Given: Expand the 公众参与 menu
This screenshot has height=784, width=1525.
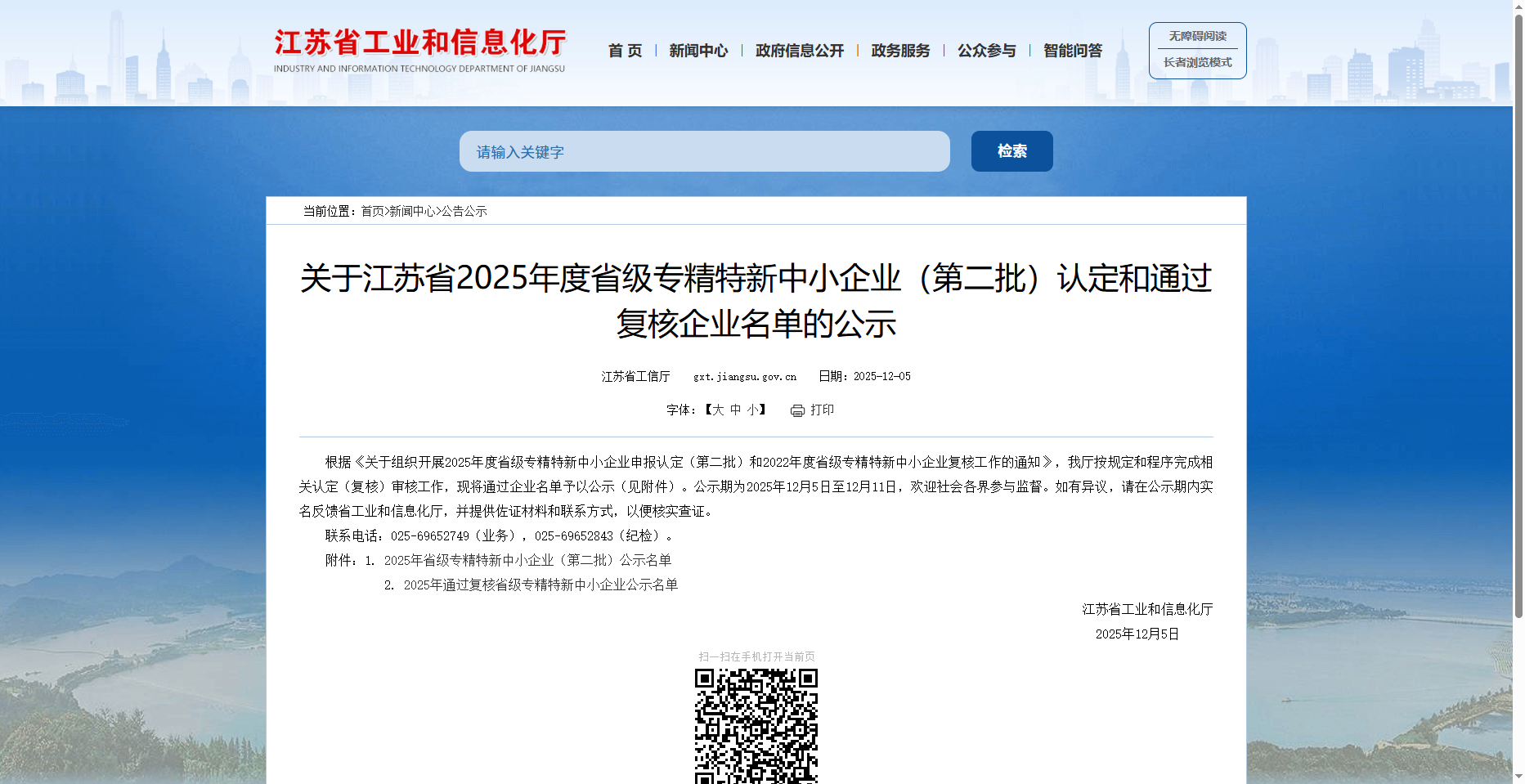Looking at the screenshot, I should 986,51.
